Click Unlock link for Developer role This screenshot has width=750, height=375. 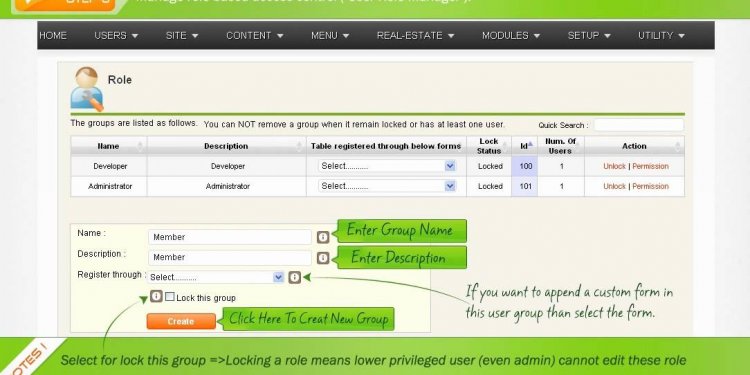[614, 166]
